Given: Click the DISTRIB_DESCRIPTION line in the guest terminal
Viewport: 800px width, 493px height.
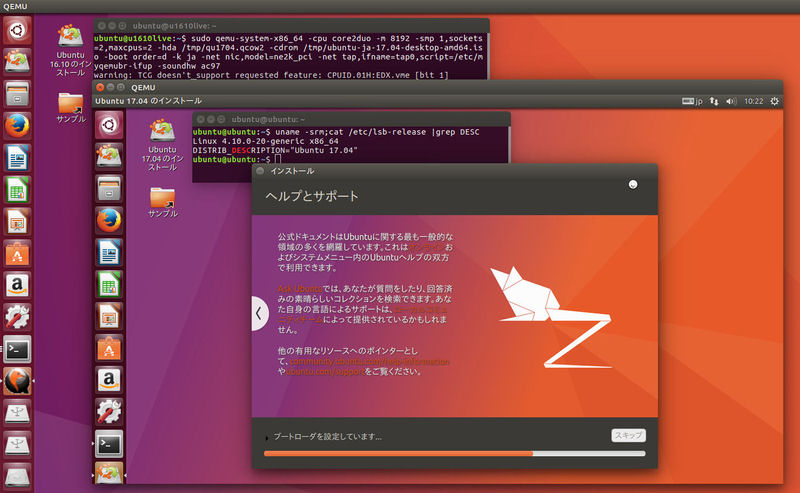Looking at the screenshot, I should [x=275, y=150].
